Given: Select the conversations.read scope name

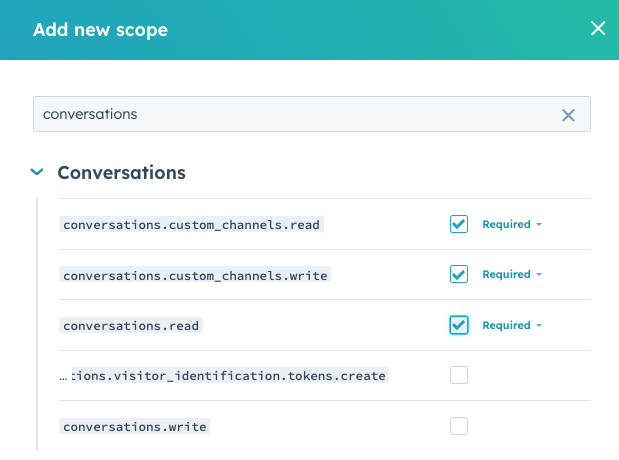Looking at the screenshot, I should [x=131, y=325].
